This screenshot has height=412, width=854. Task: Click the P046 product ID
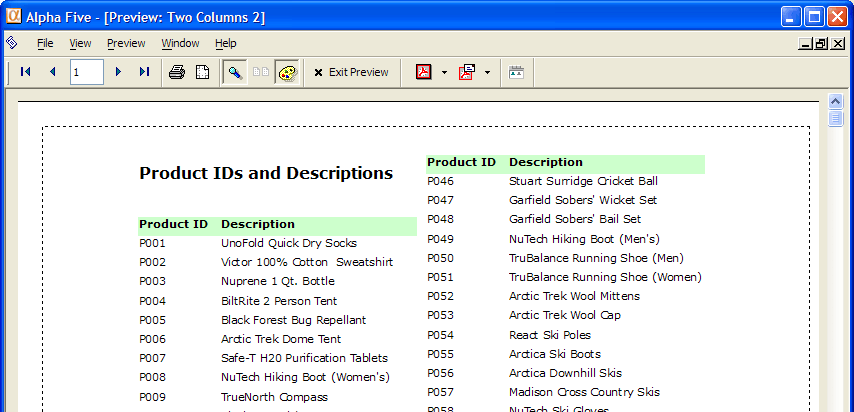[440, 181]
